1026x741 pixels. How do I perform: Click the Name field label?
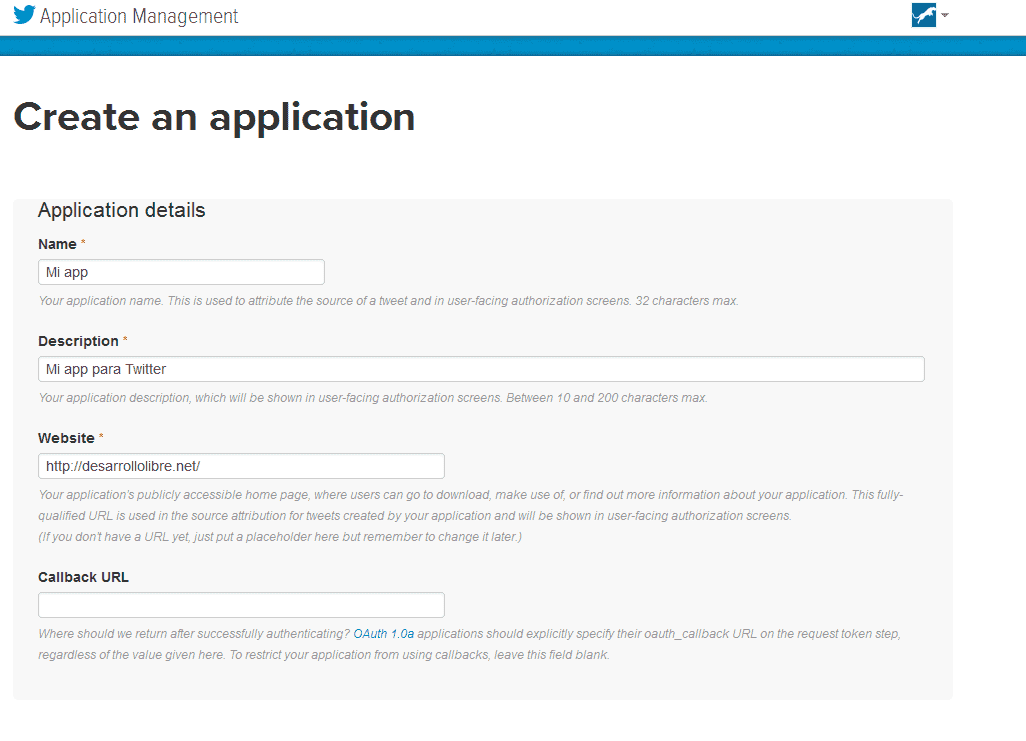(x=57, y=244)
